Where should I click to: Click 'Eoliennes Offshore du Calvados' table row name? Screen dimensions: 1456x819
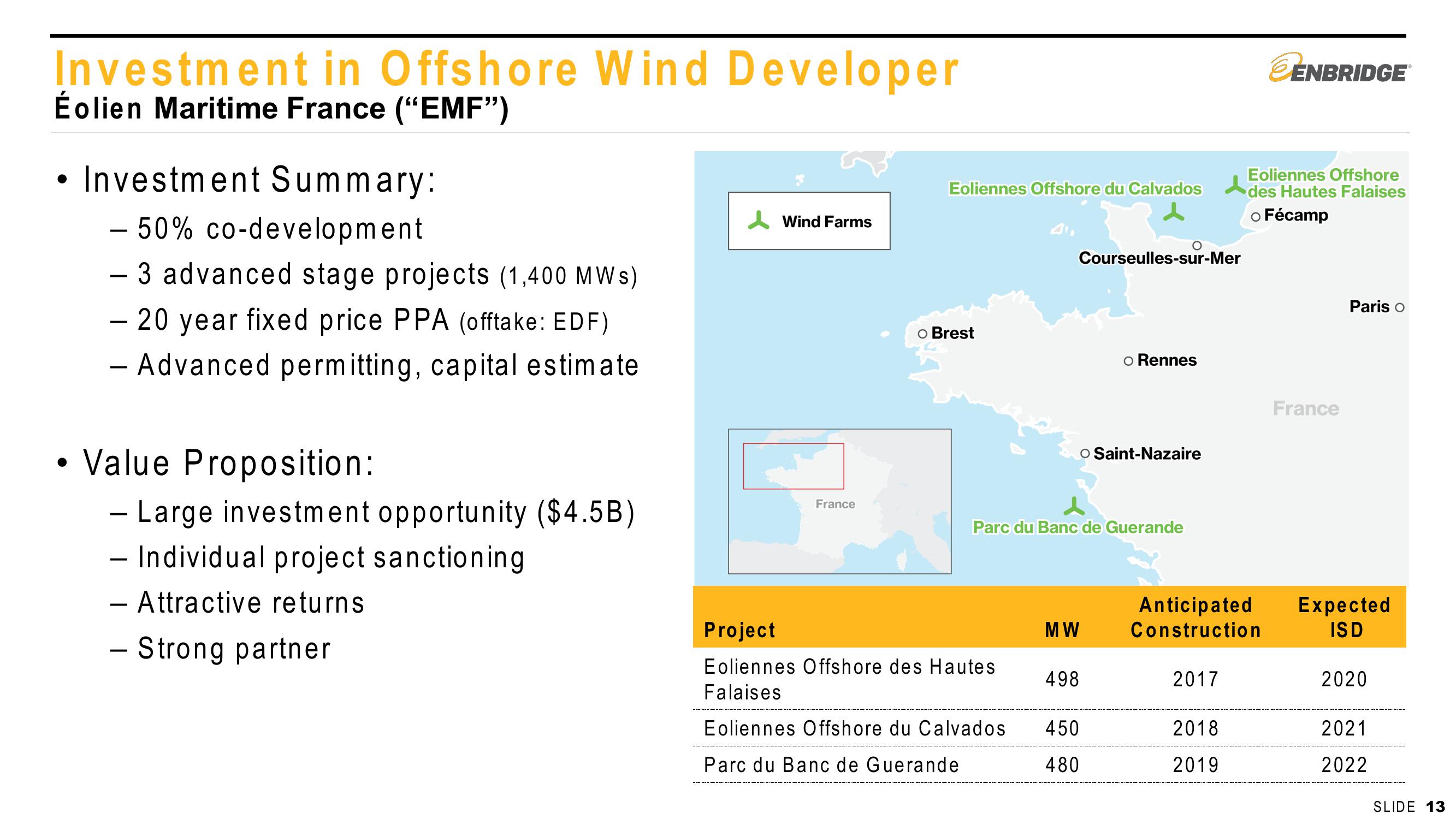coord(855,728)
